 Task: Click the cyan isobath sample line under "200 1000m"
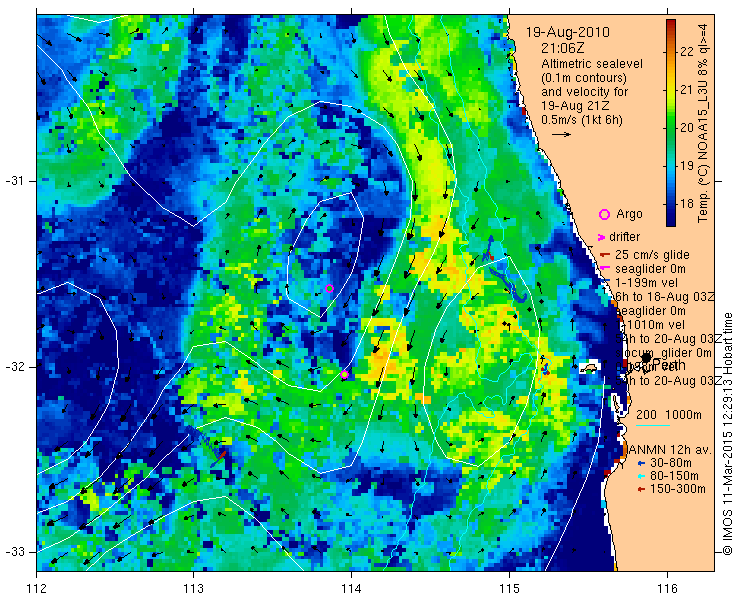[653, 425]
